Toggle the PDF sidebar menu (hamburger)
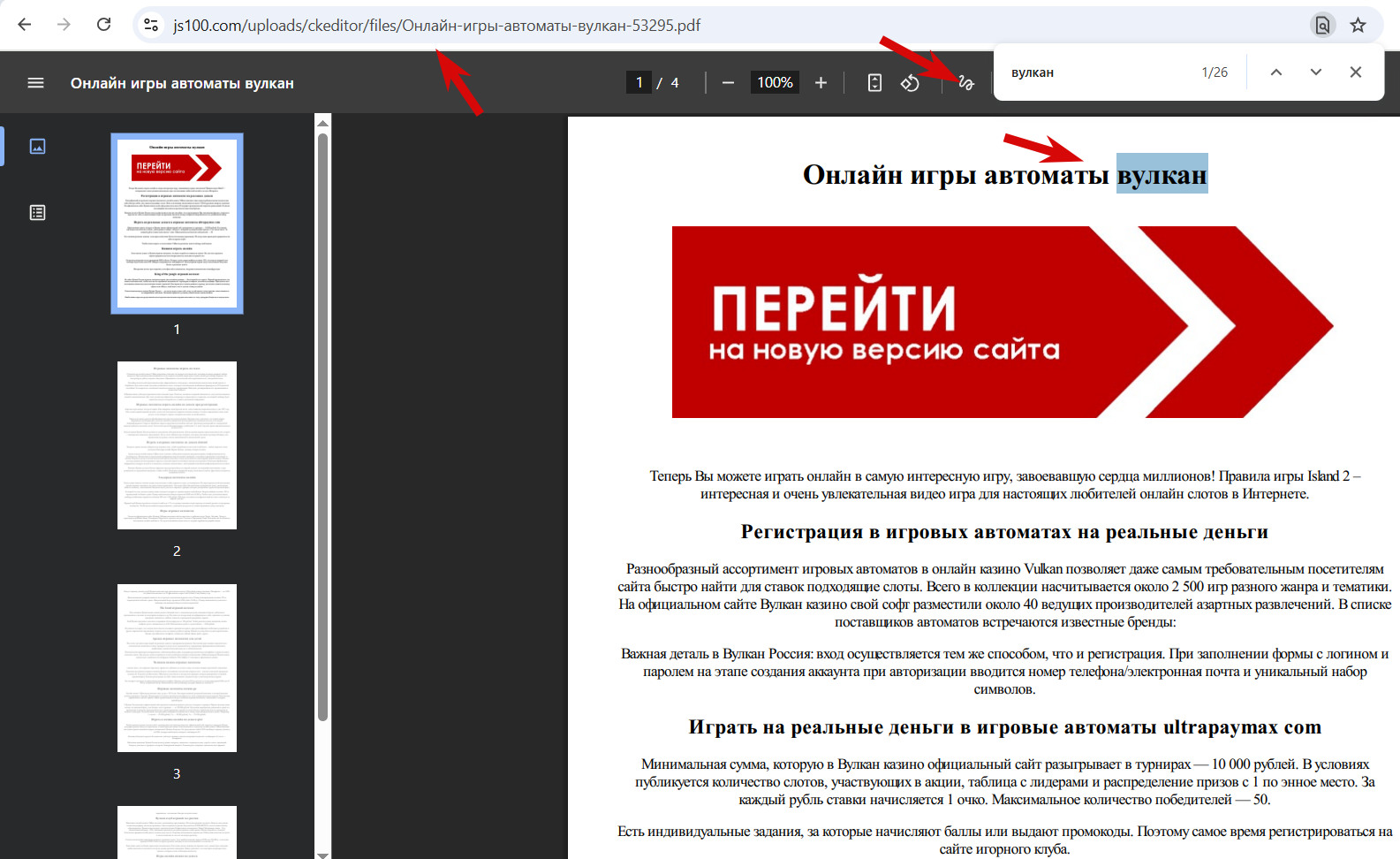This screenshot has width=1400, height=859. tap(35, 83)
